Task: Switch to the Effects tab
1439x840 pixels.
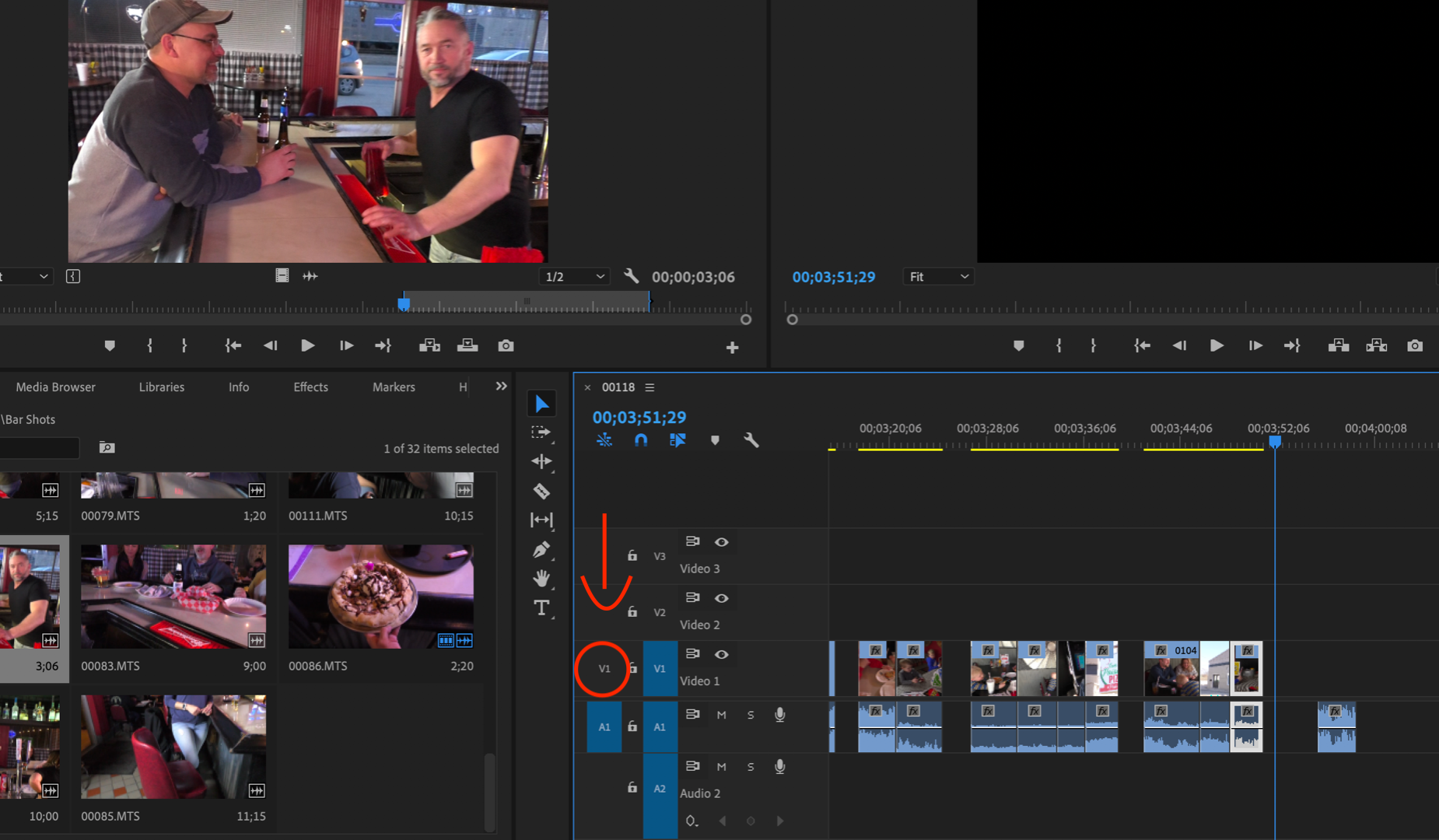Action: pos(310,387)
